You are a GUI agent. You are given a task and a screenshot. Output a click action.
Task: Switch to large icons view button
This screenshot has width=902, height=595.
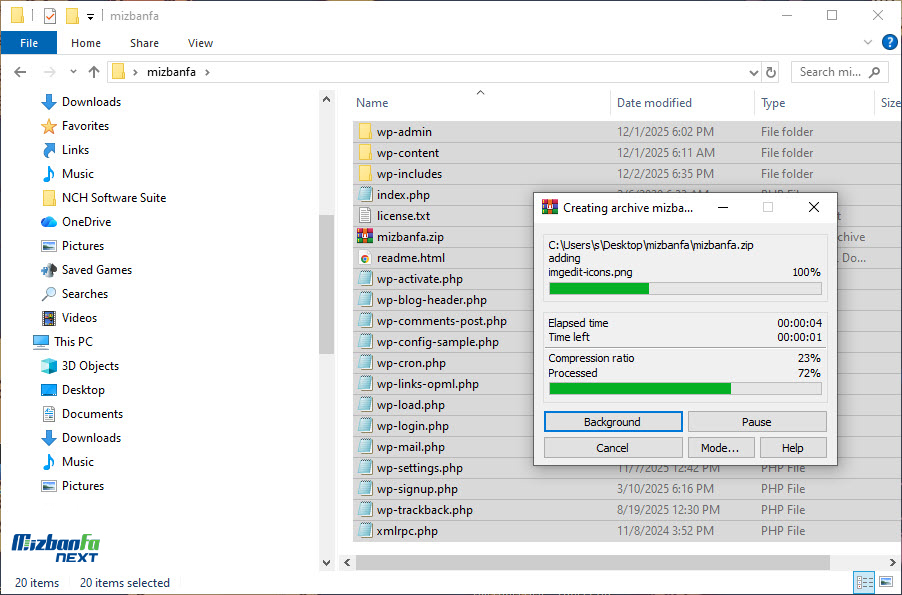[x=885, y=582]
